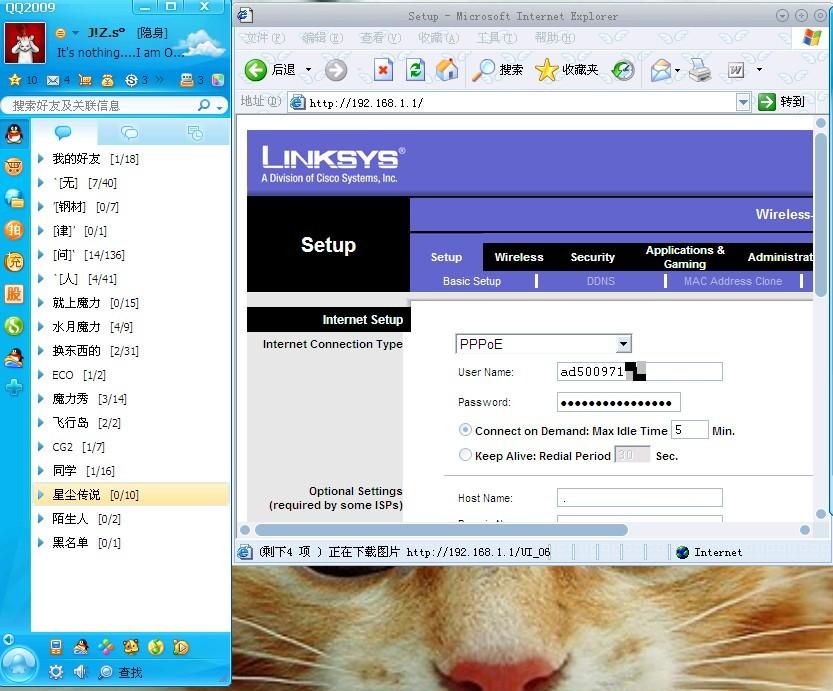Image resolution: width=833 pixels, height=691 pixels.
Task: Select Connect on Demand radio button
Action: [x=465, y=430]
